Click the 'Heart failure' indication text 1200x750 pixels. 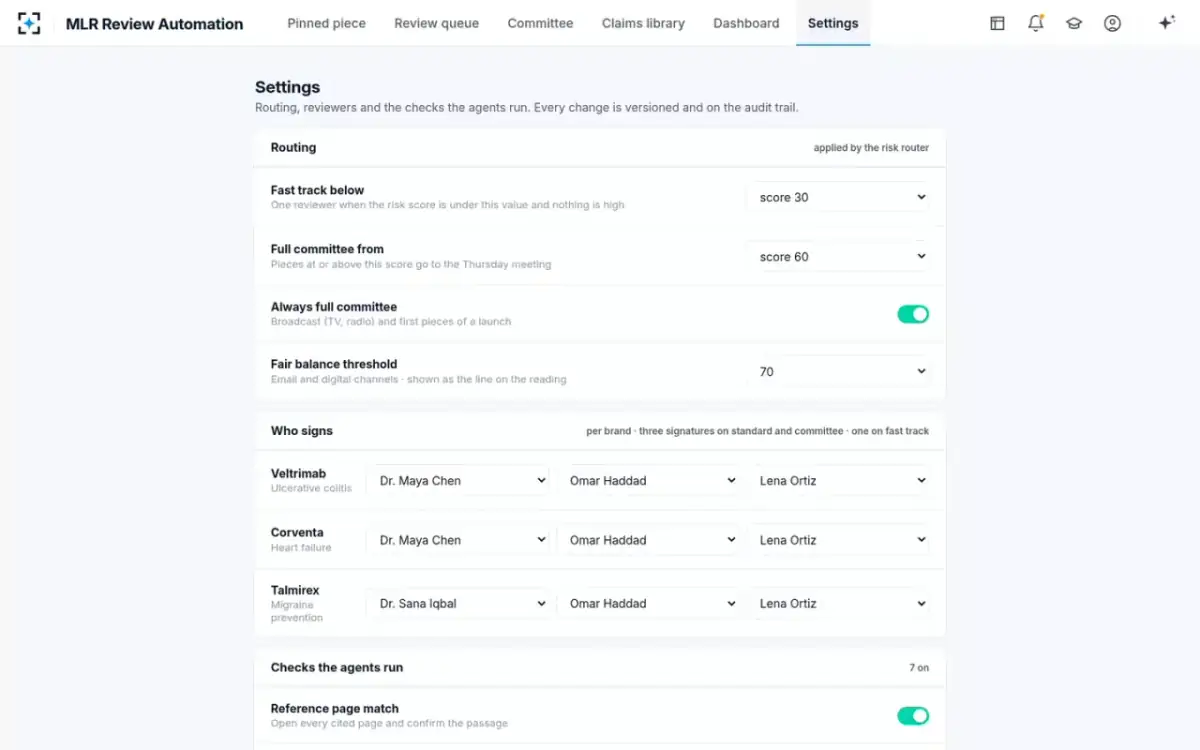[301, 548]
